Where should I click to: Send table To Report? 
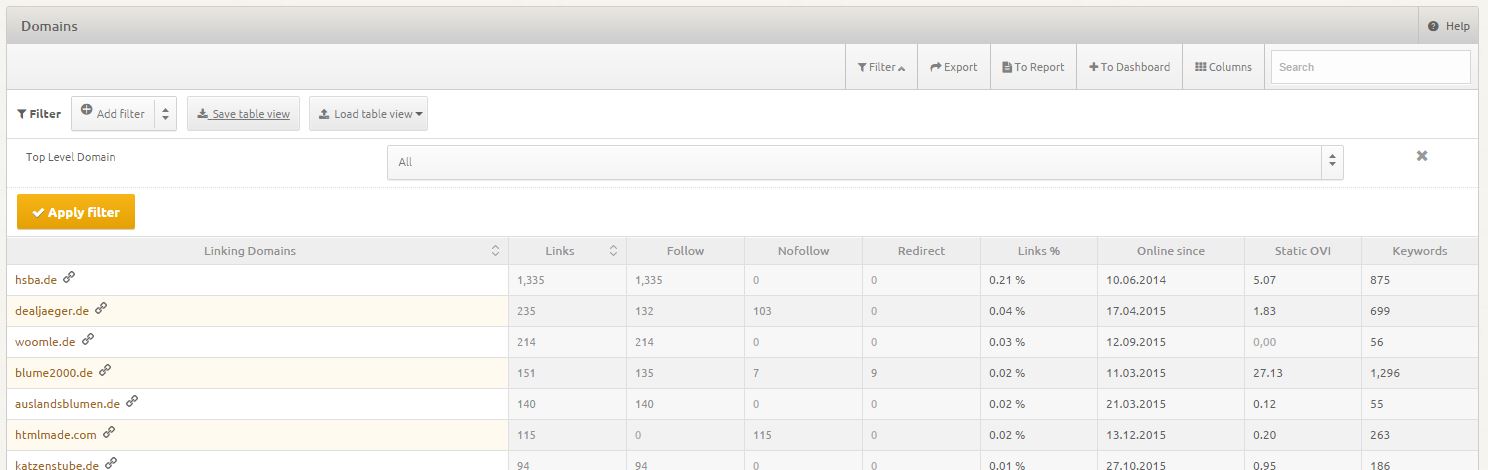1033,67
